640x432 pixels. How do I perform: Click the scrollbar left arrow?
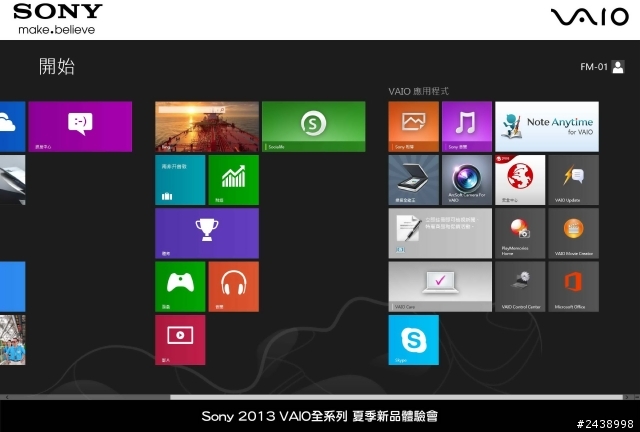pyautogui.click(x=7, y=397)
